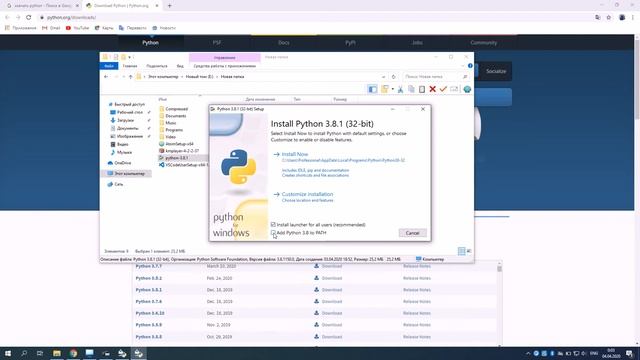This screenshot has width=640, height=360.
Task: Open the dropdown beside the folder options icon
Action: (392, 89)
